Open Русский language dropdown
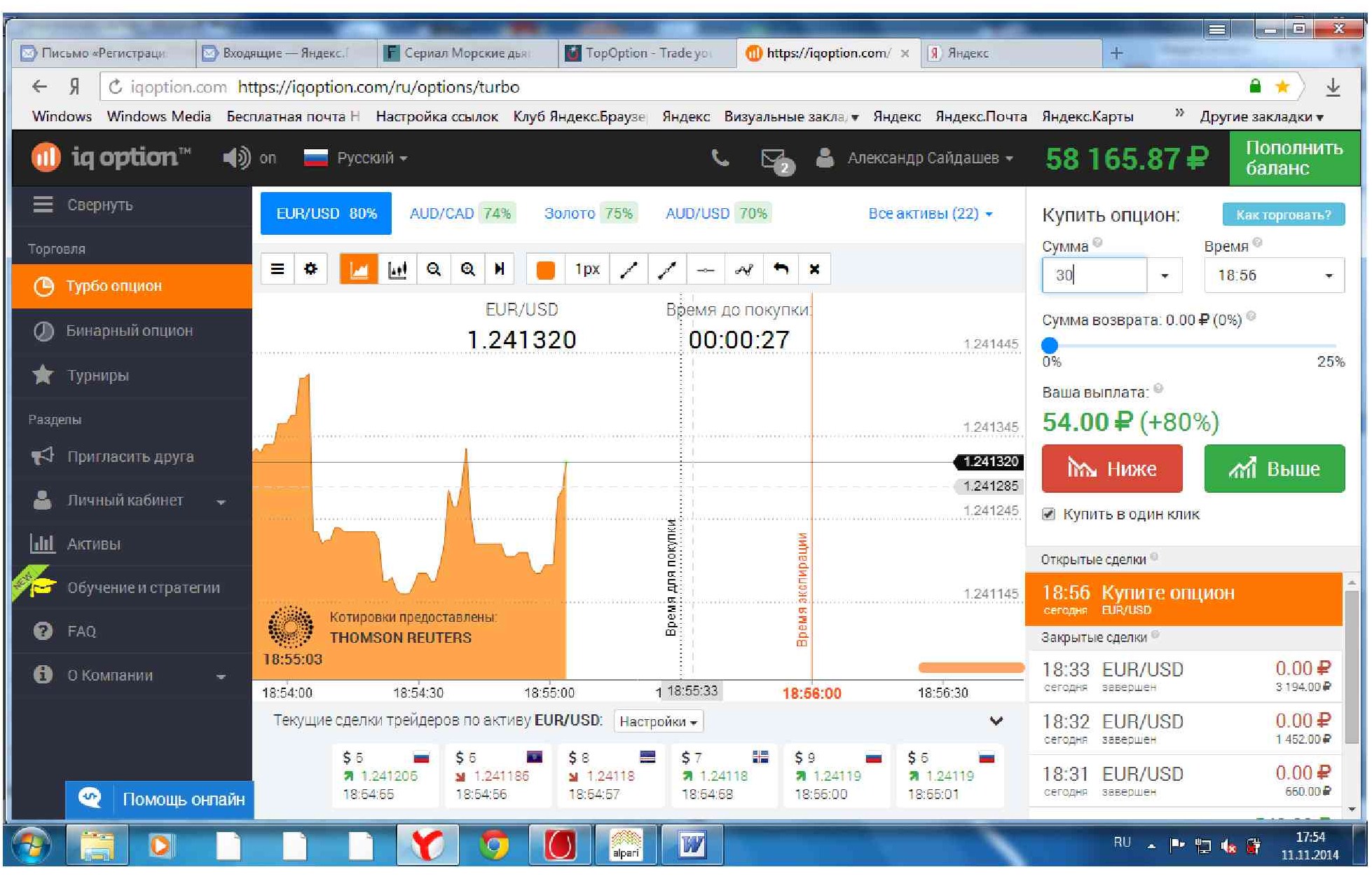This screenshot has width=1372, height=886. [356, 158]
